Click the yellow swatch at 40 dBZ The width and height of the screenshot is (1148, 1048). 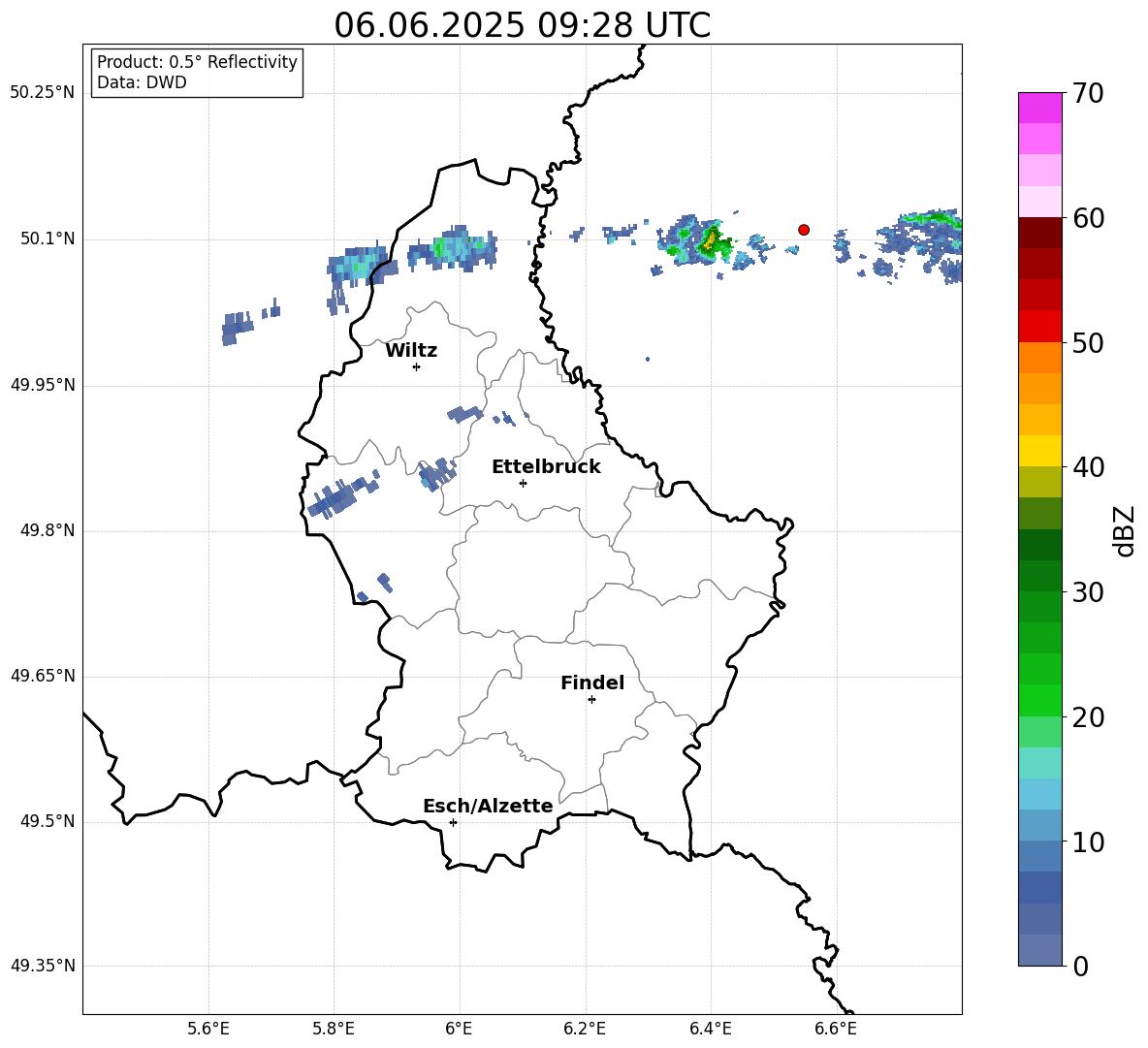[1039, 451]
